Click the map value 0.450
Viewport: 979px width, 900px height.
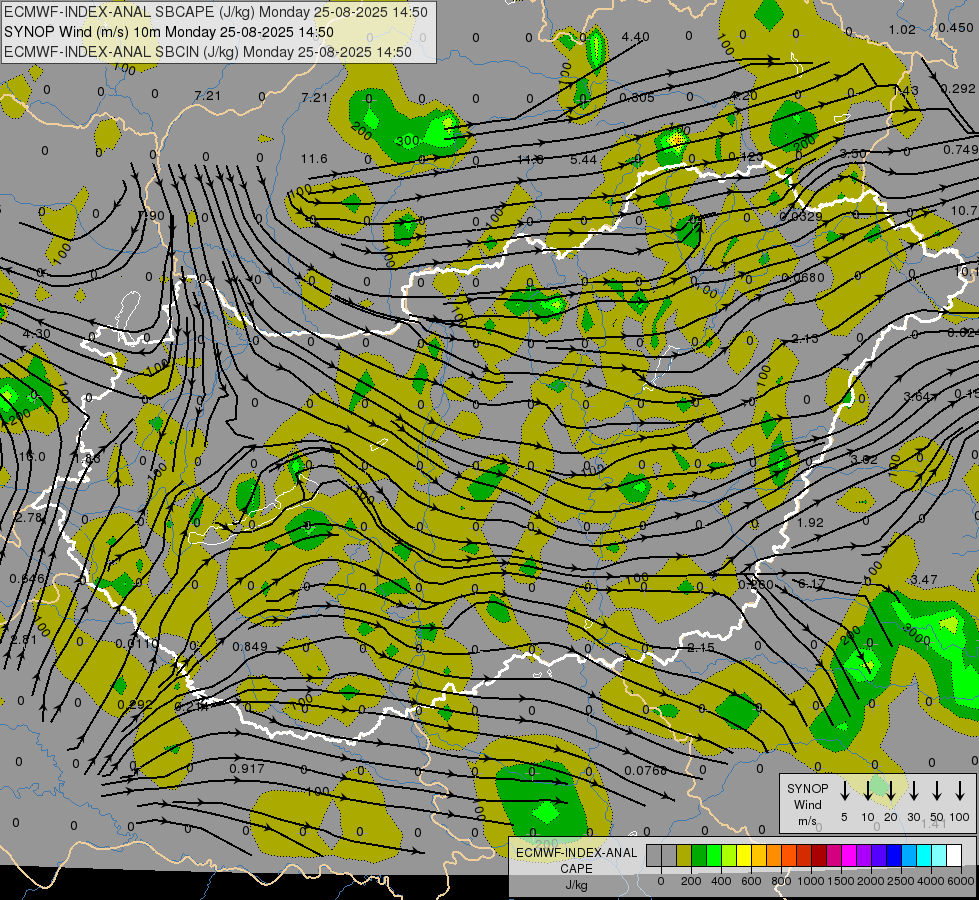(955, 27)
